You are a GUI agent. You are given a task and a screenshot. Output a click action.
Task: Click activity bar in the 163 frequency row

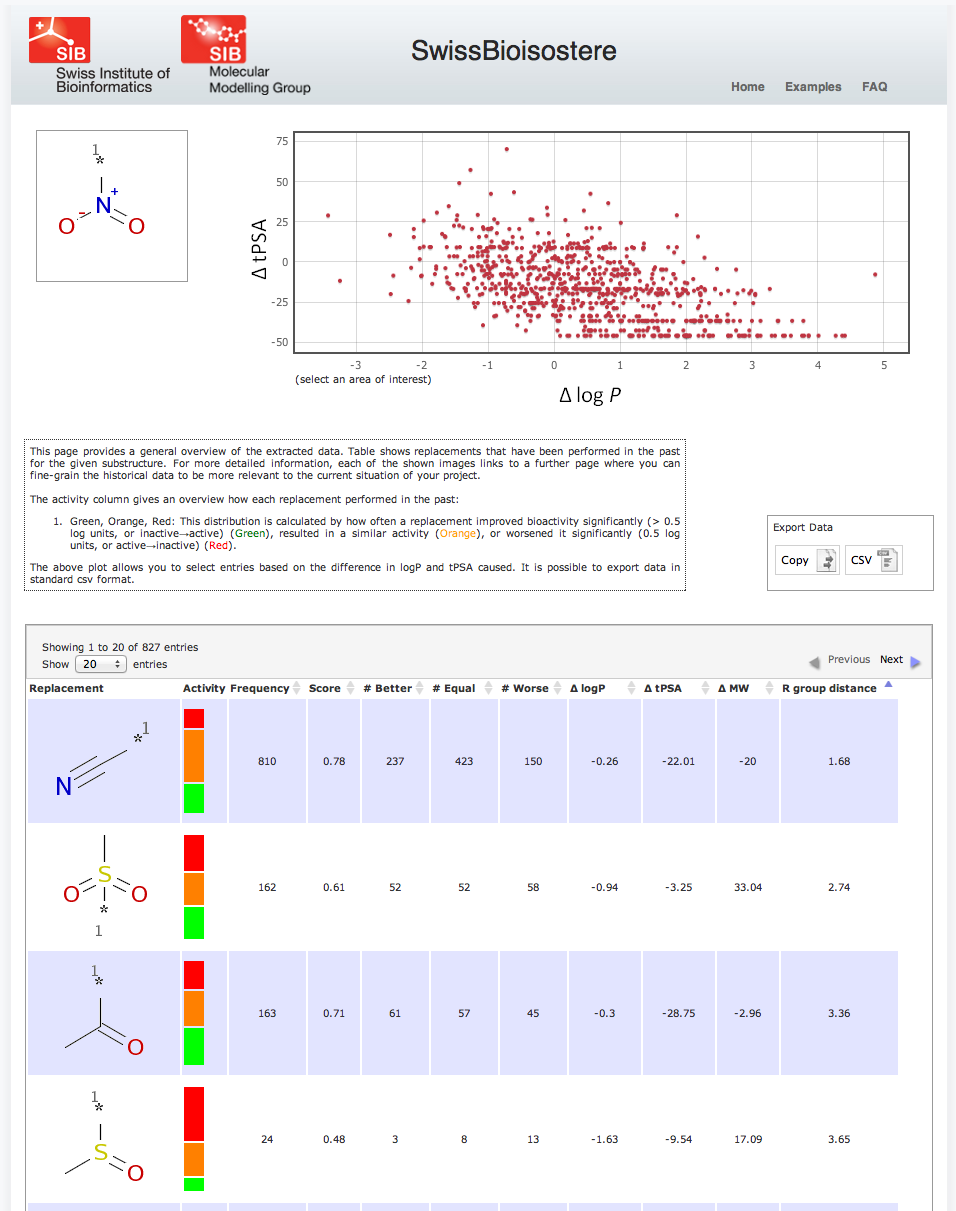click(x=194, y=1013)
